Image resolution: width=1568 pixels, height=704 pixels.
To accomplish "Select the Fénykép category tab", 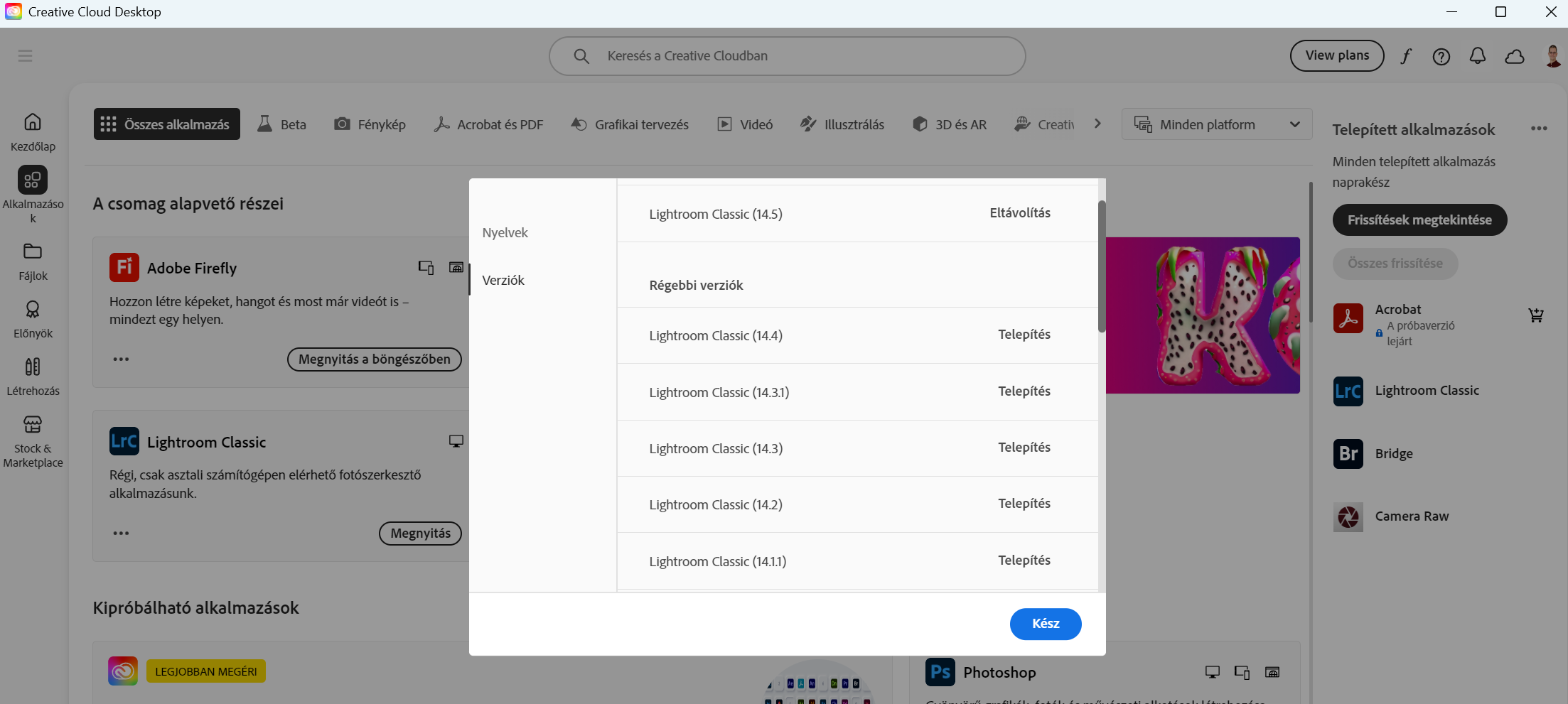I will (x=370, y=124).
